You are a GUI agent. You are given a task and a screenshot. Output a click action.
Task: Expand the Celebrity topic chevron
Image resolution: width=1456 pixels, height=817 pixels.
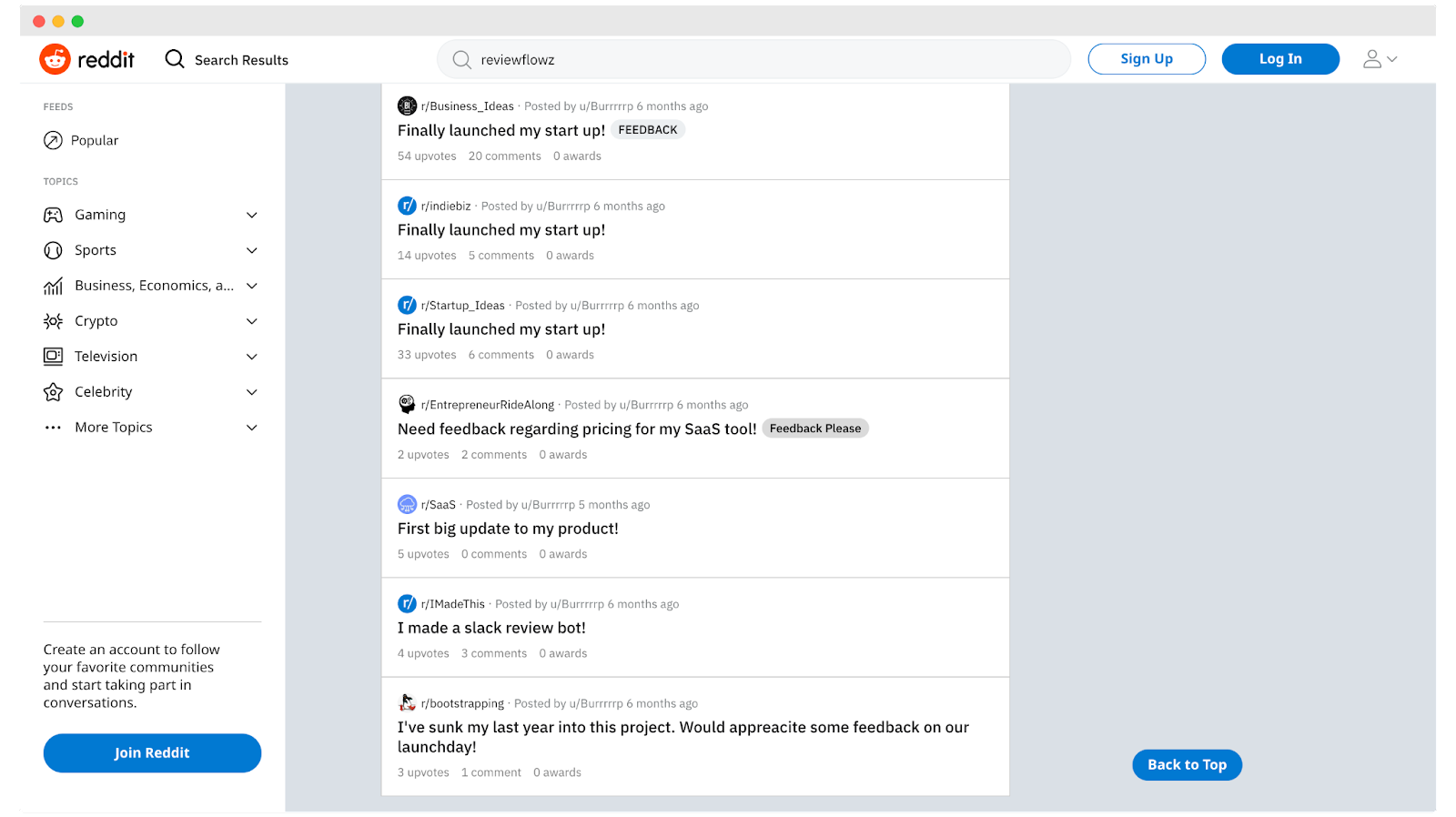pyautogui.click(x=252, y=392)
